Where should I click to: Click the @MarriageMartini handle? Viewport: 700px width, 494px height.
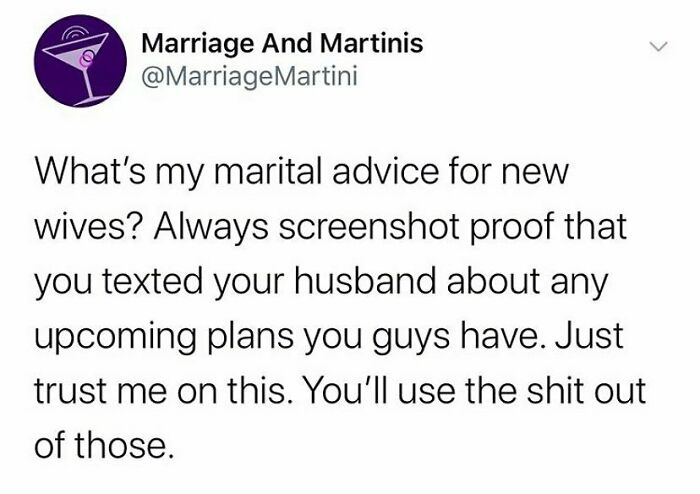tap(249, 76)
